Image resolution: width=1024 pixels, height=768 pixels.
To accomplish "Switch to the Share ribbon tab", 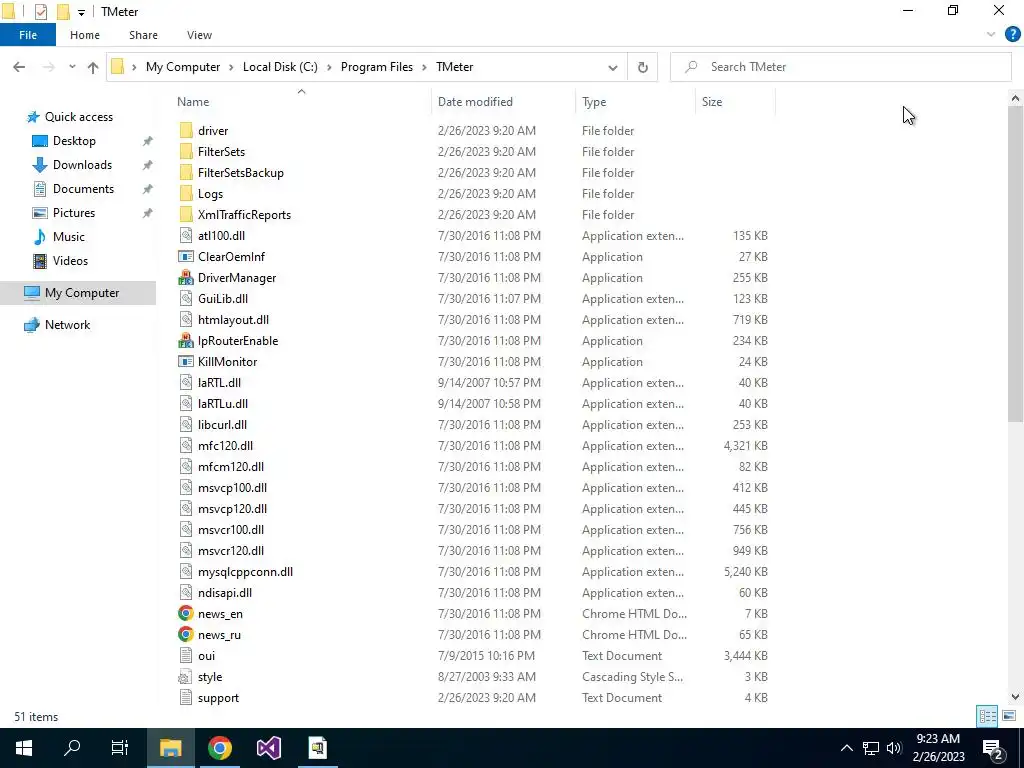I will 143,35.
